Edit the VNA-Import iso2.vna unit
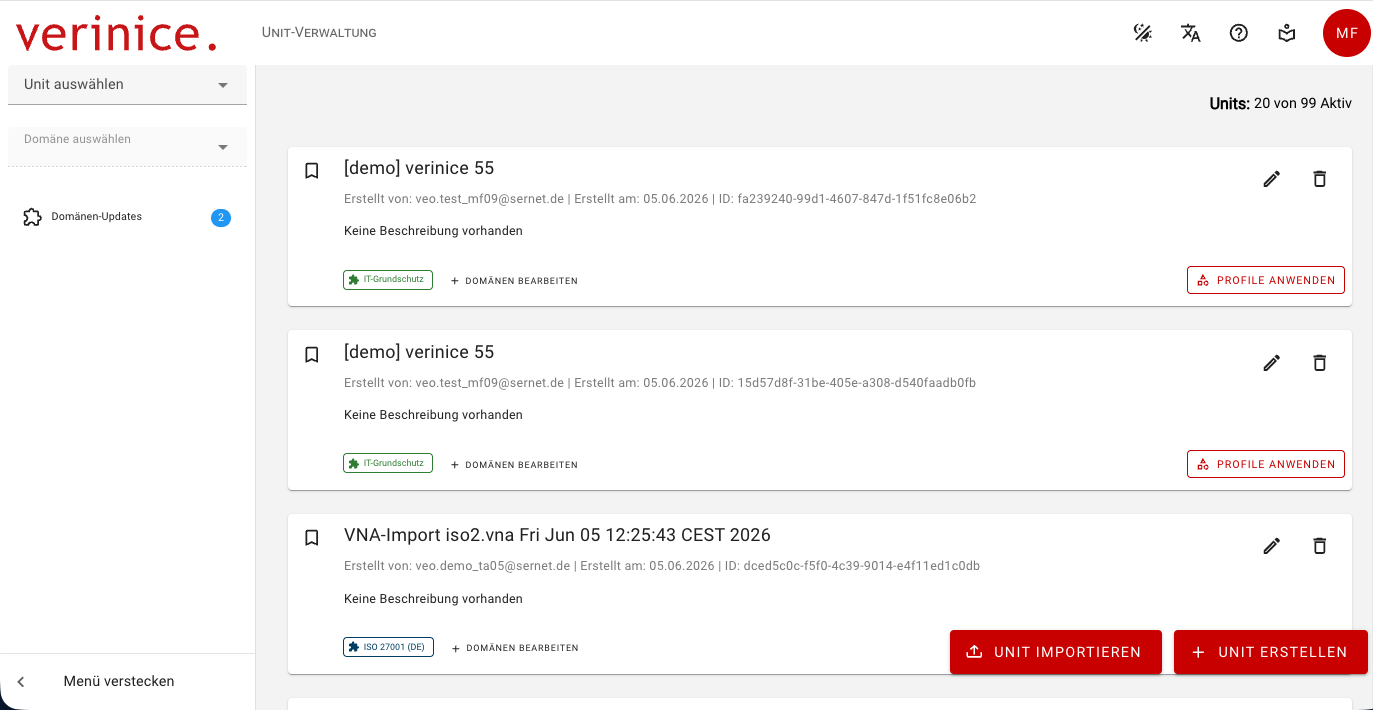Image resolution: width=1373 pixels, height=710 pixels. [x=1272, y=546]
